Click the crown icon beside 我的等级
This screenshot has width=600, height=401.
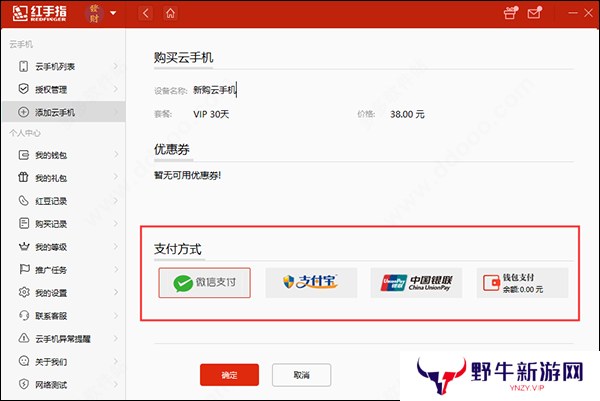24,247
